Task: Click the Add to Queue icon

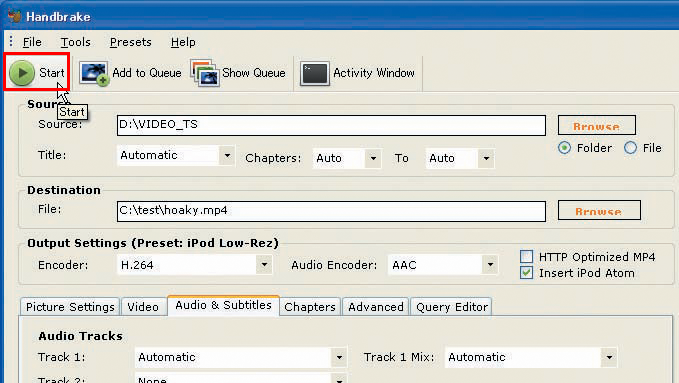Action: (94, 73)
